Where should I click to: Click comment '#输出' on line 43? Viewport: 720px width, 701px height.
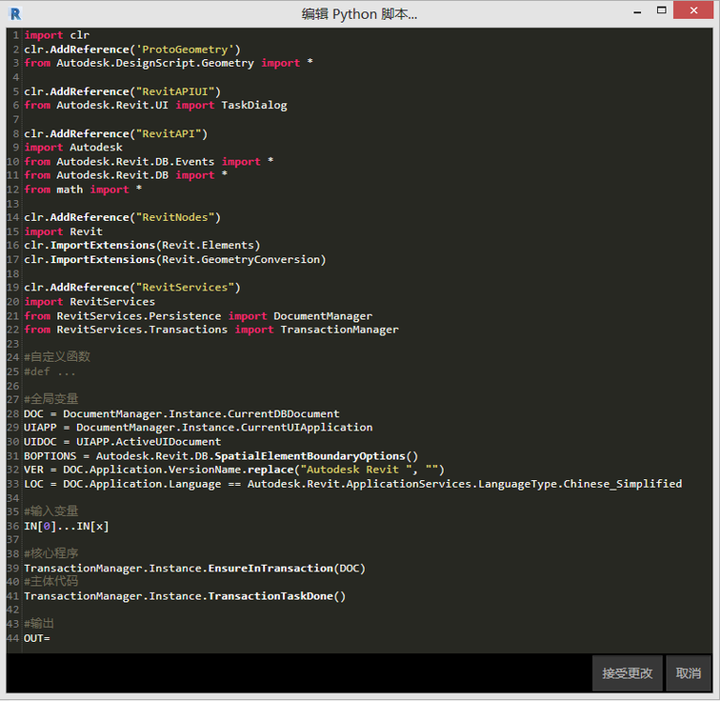tap(39, 623)
